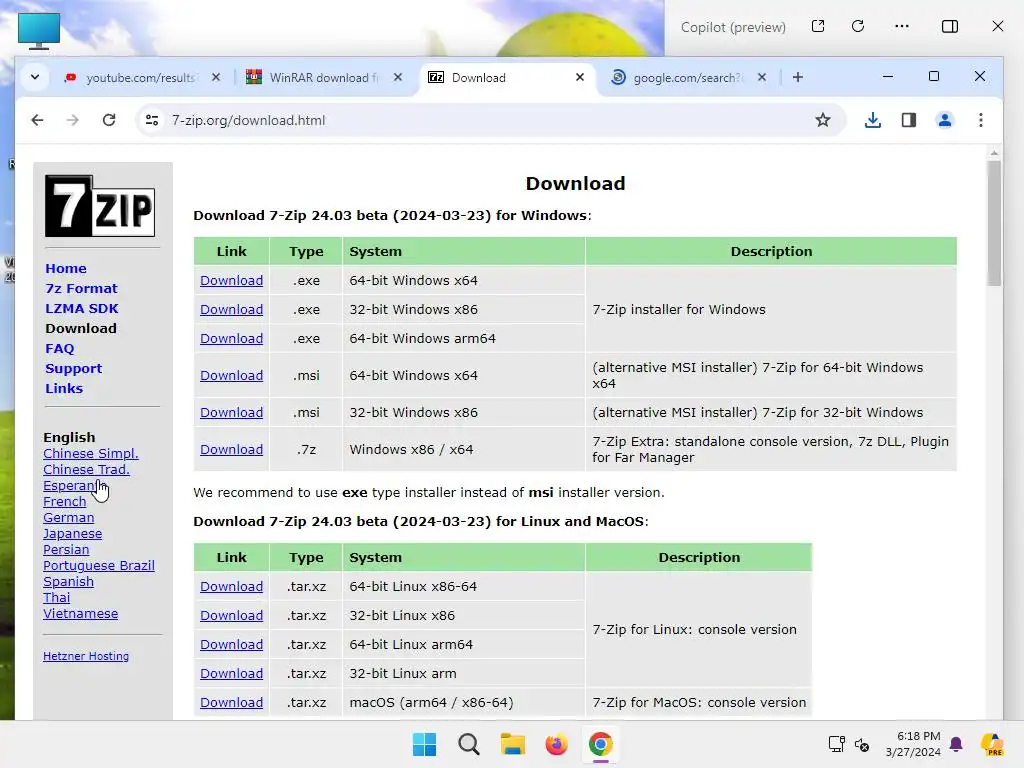
Task: Close the google.com search tab
Action: click(x=761, y=77)
